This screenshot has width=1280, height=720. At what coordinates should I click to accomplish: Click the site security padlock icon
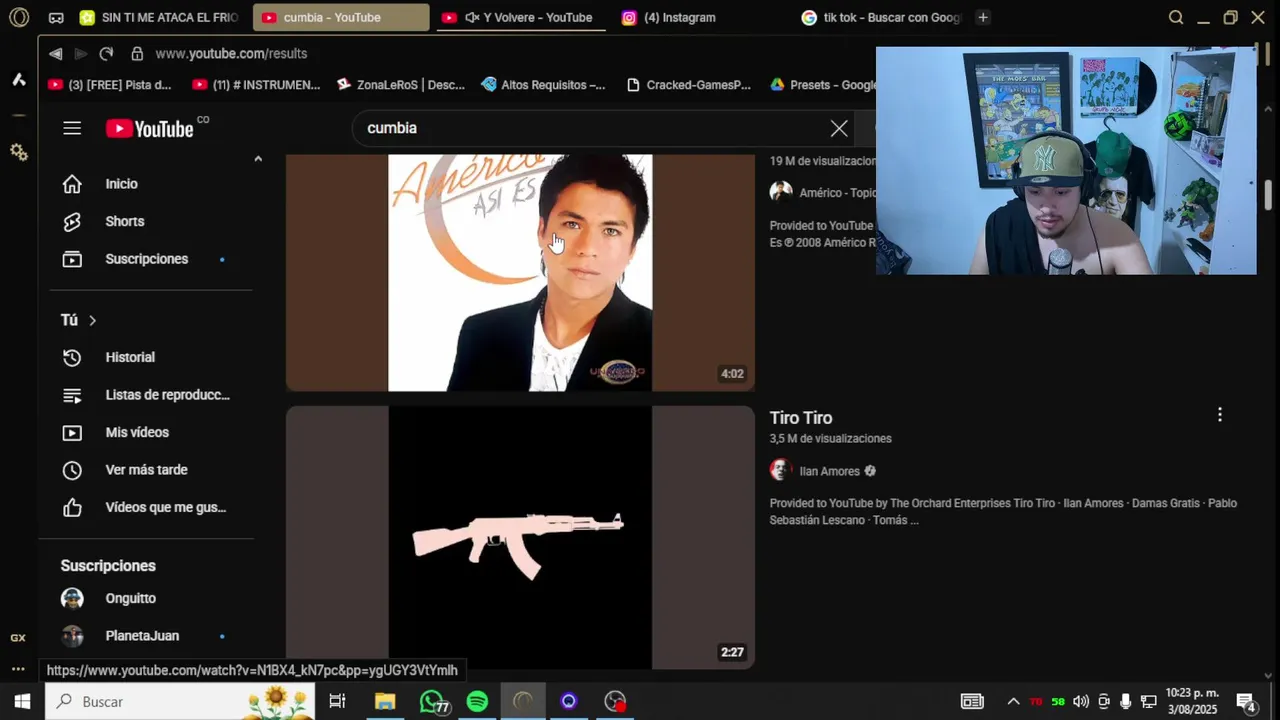tap(137, 53)
